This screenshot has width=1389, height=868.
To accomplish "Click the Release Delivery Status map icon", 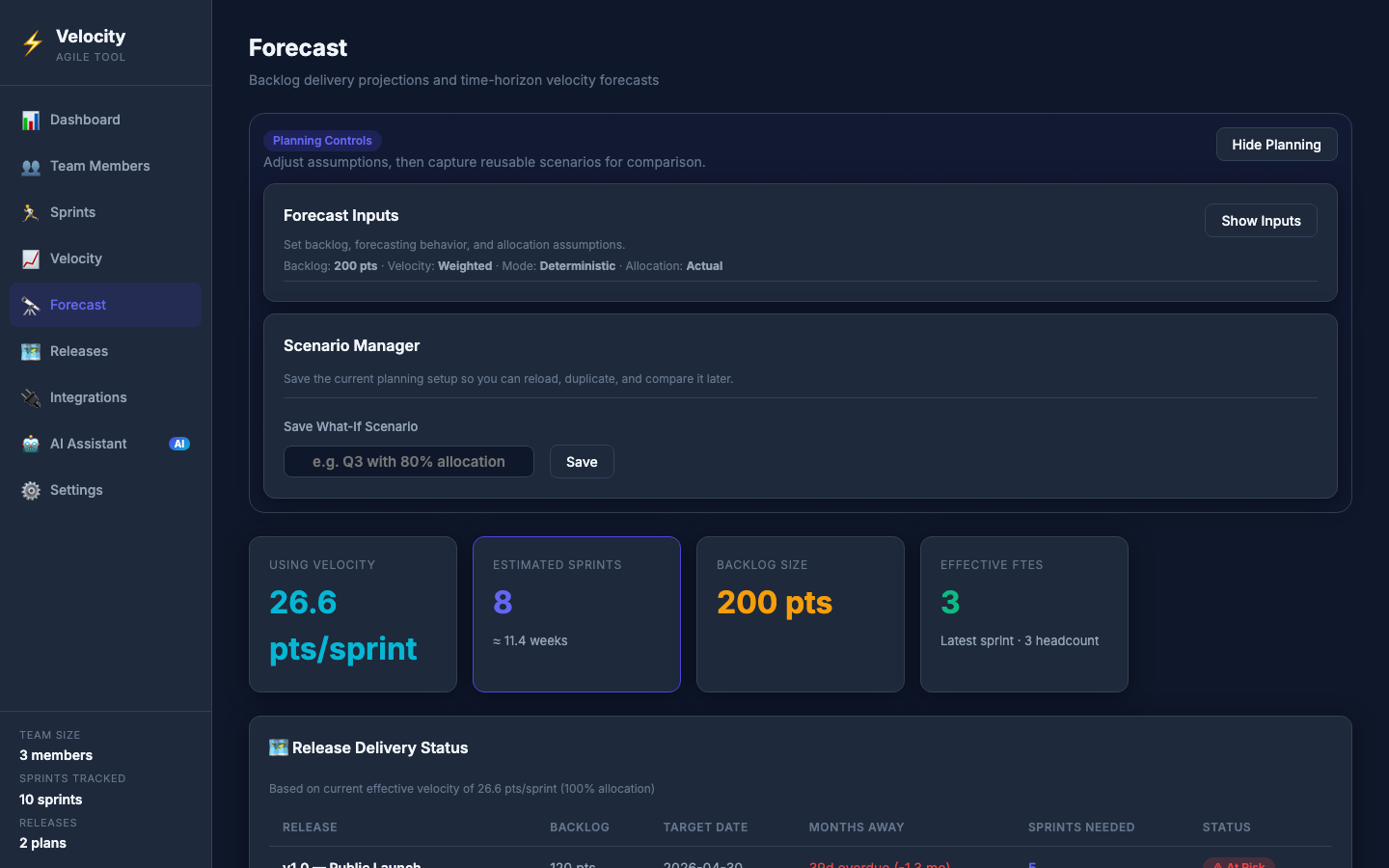I will tap(279, 747).
